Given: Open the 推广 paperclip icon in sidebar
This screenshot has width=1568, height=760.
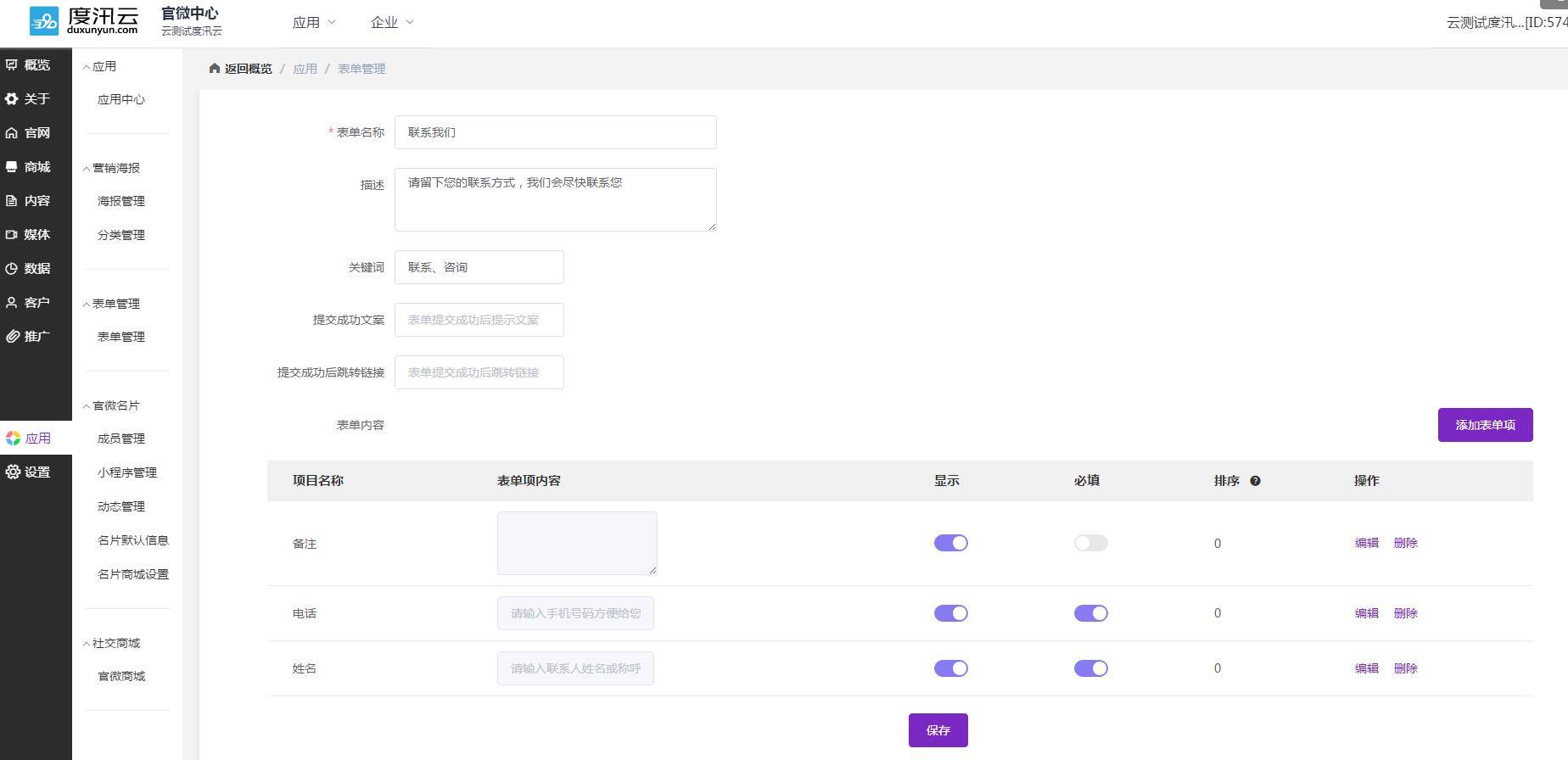Looking at the screenshot, I should click(x=12, y=336).
